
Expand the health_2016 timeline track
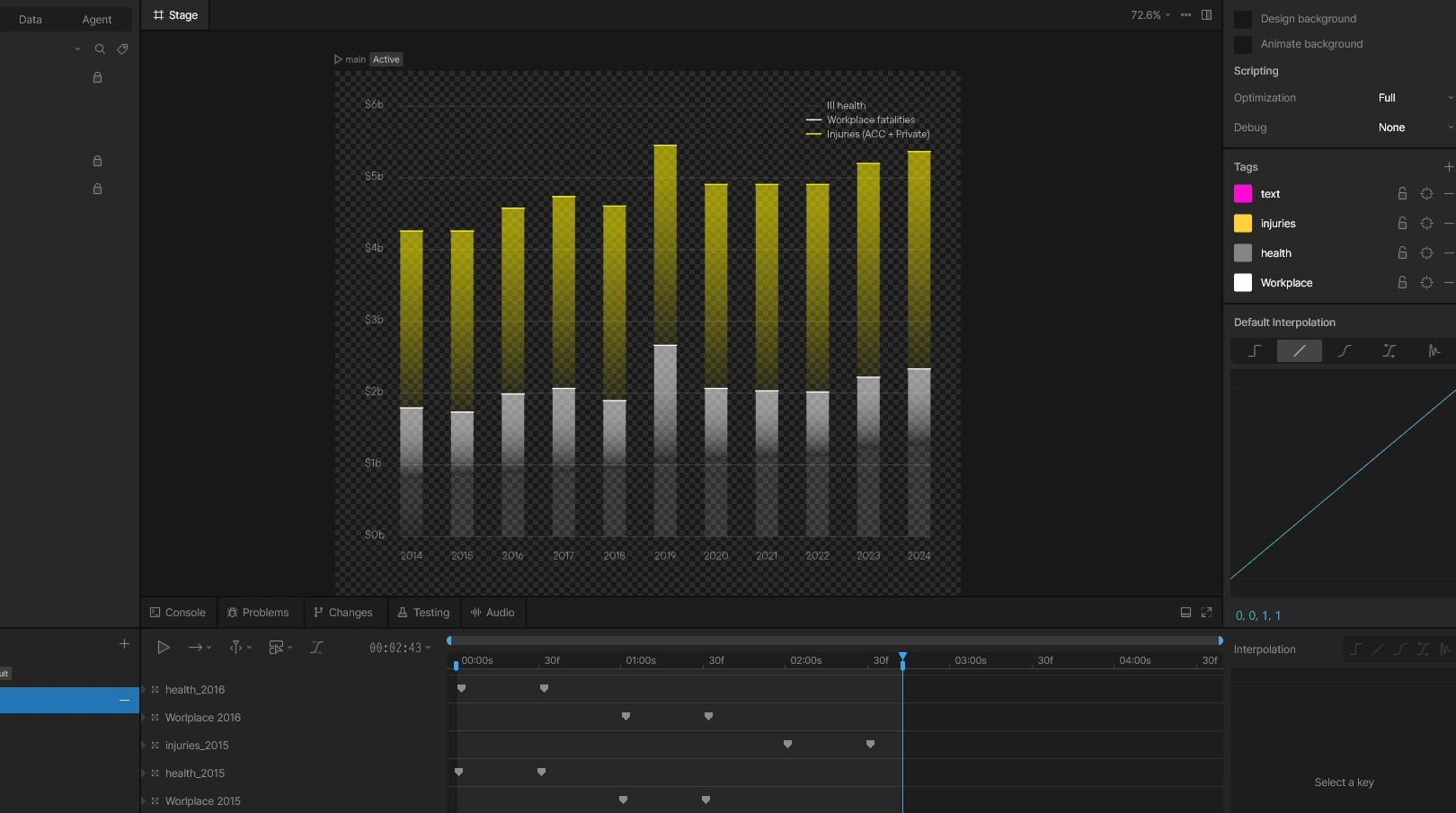pyautogui.click(x=144, y=690)
